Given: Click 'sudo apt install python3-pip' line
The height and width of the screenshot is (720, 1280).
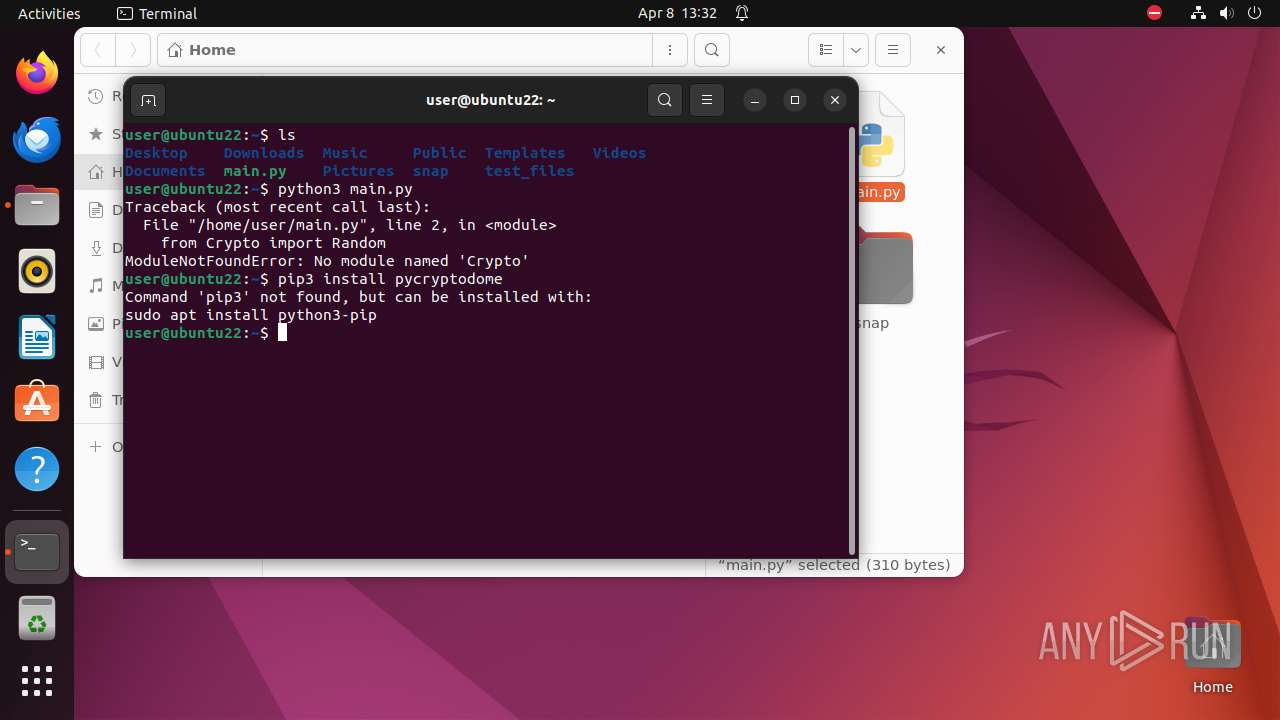Looking at the screenshot, I should pyautogui.click(x=251, y=315).
